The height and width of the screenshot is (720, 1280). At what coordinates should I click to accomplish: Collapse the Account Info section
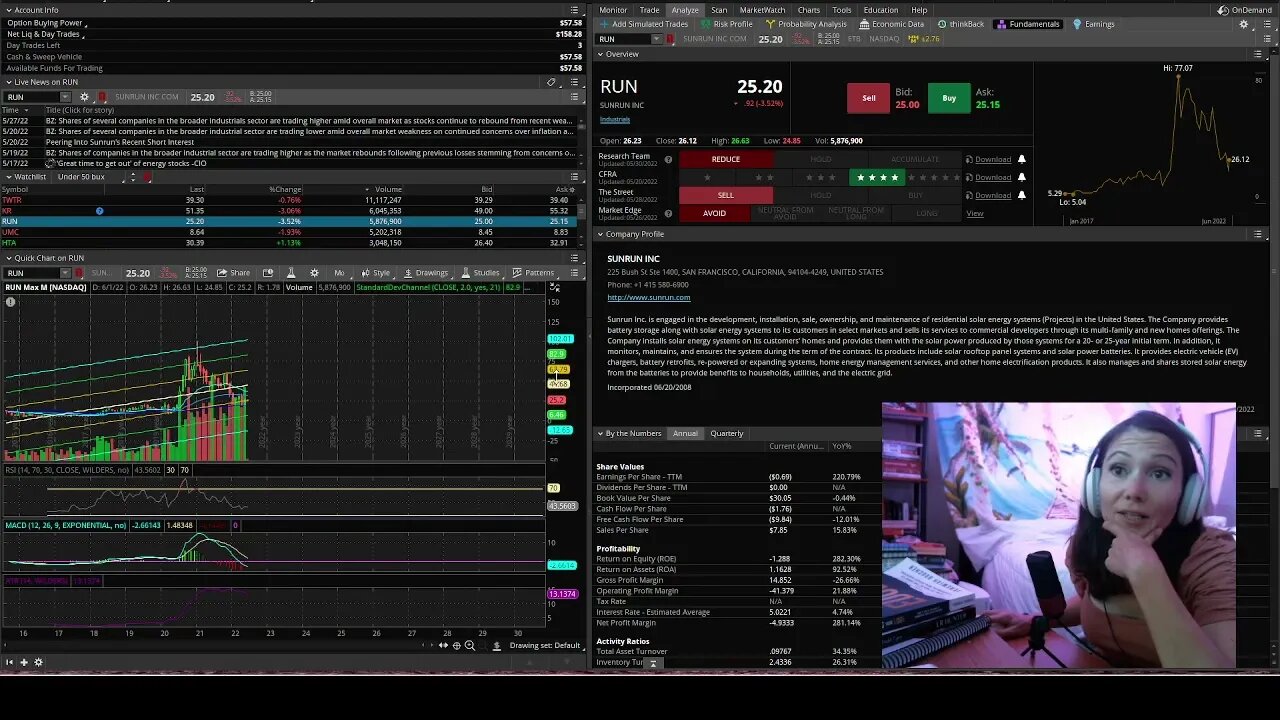[9, 10]
